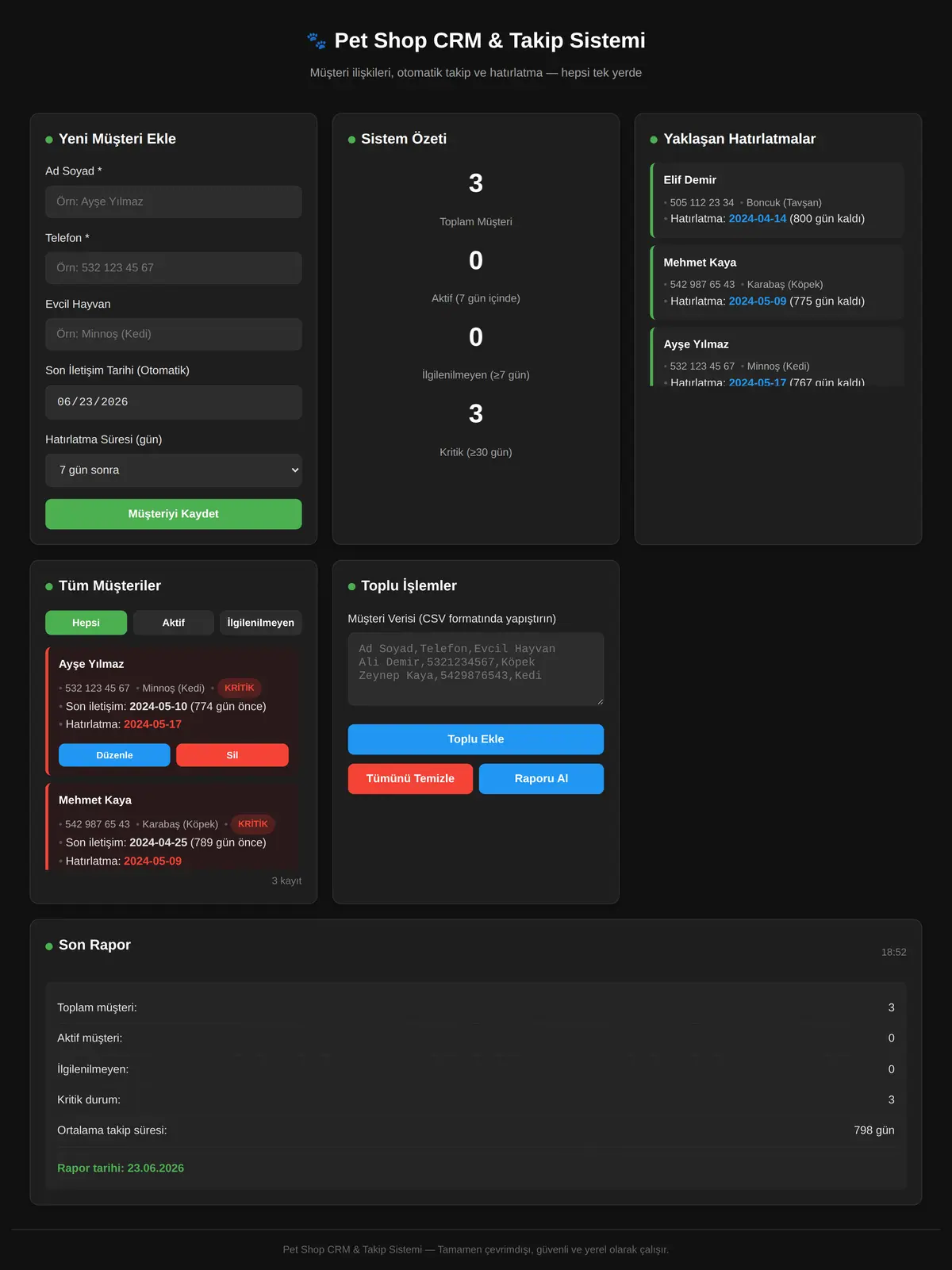Click the Yaklaşan Hatırlatmalar panel heading
The image size is (952, 1270).
739,139
